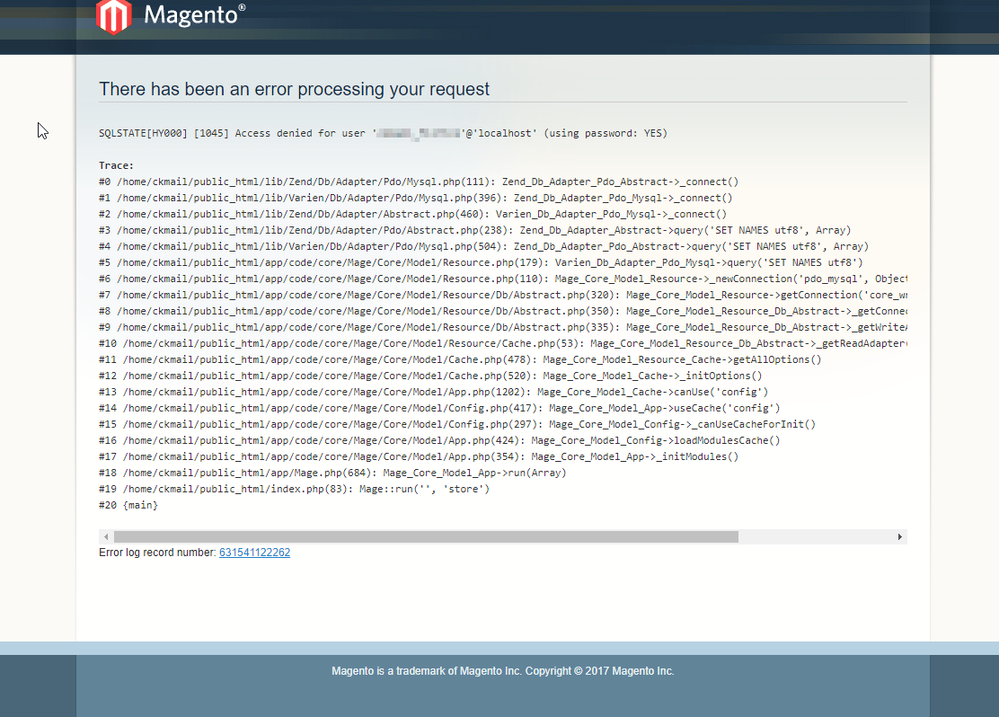Image resolution: width=999 pixels, height=717 pixels.
Task: Click trace line #14 Config.php(417)
Action: click(x=439, y=409)
